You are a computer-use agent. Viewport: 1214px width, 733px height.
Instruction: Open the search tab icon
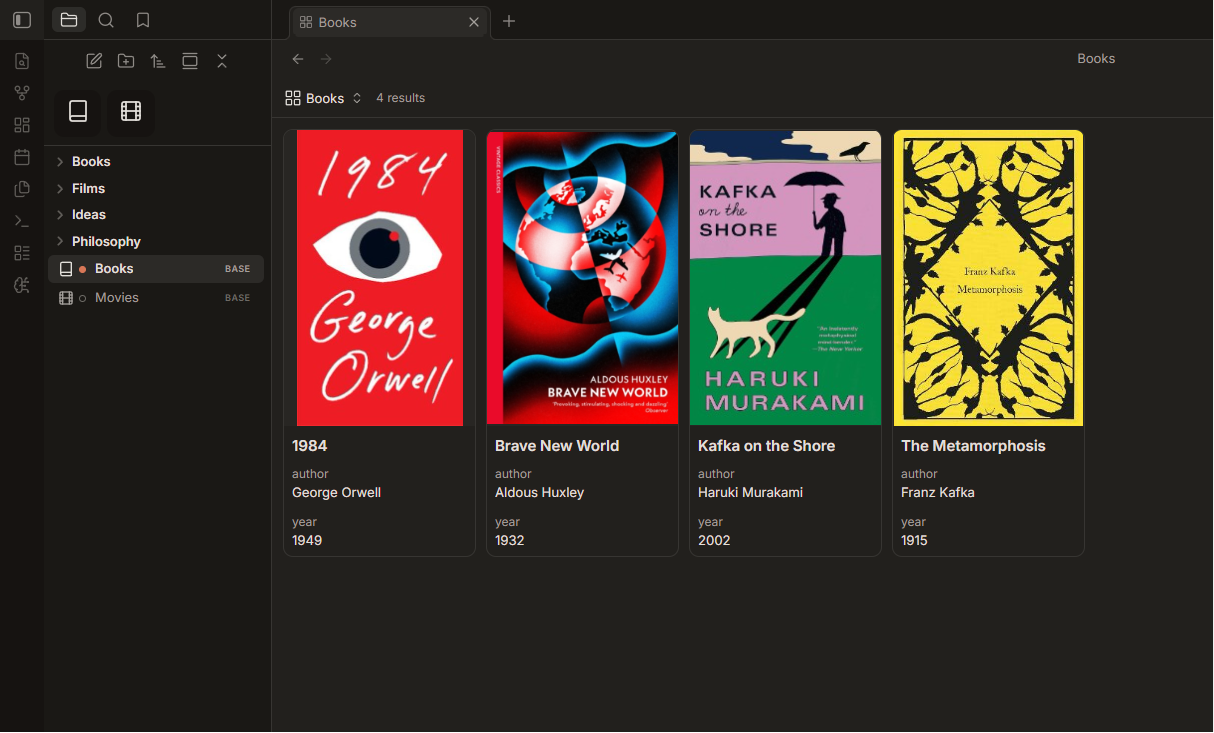[x=106, y=20]
